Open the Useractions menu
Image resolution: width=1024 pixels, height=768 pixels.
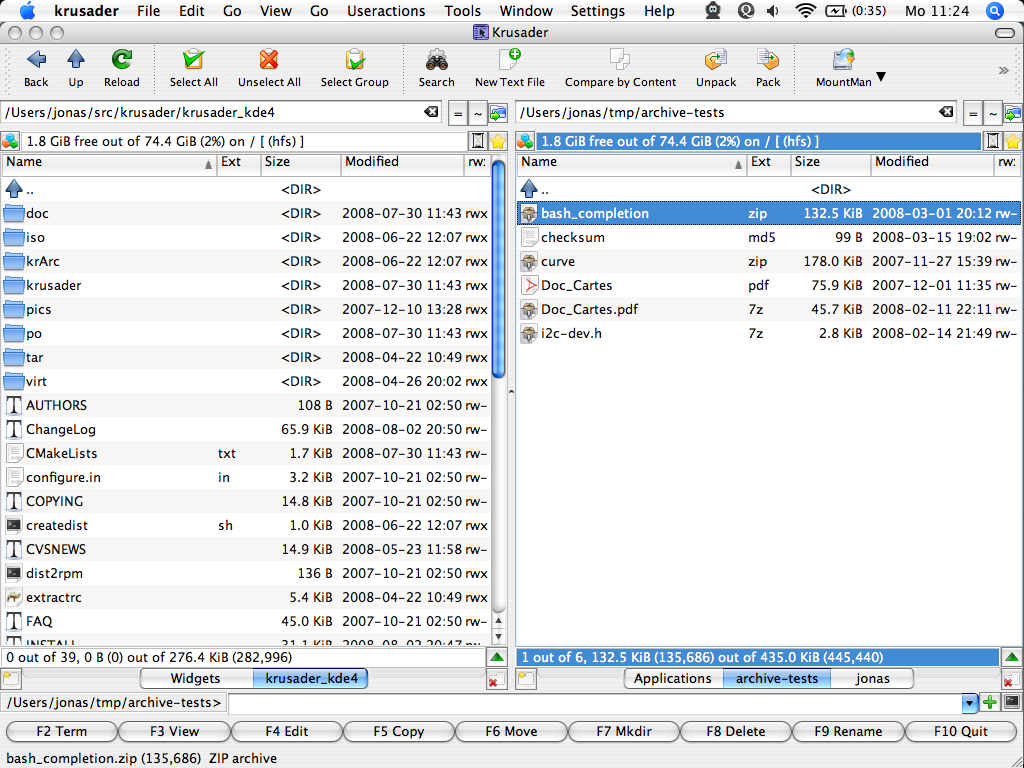click(386, 11)
